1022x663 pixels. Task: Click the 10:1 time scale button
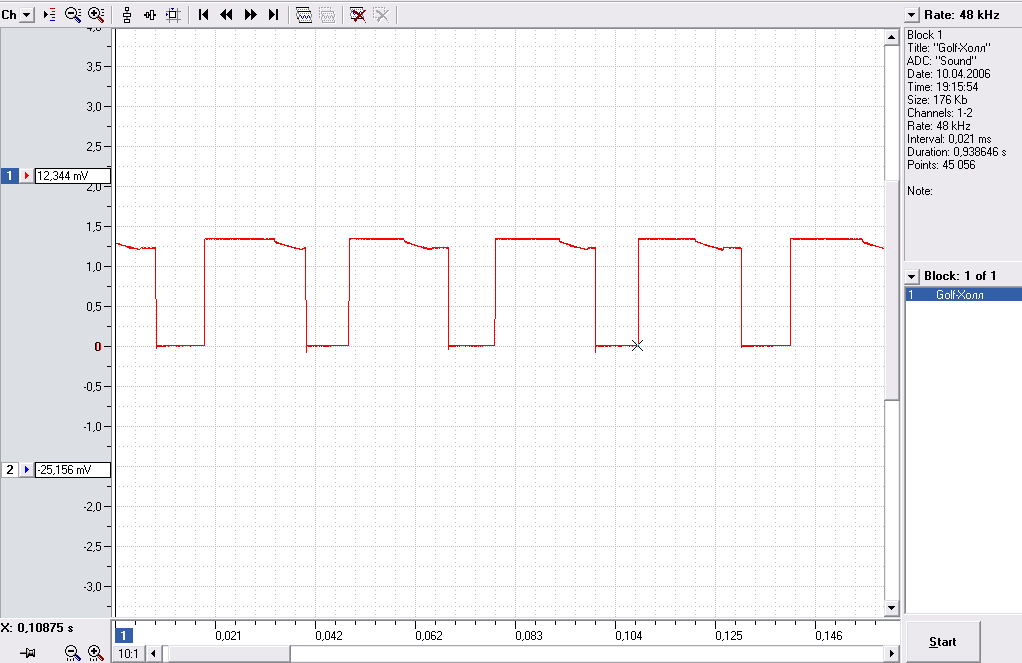(128, 653)
